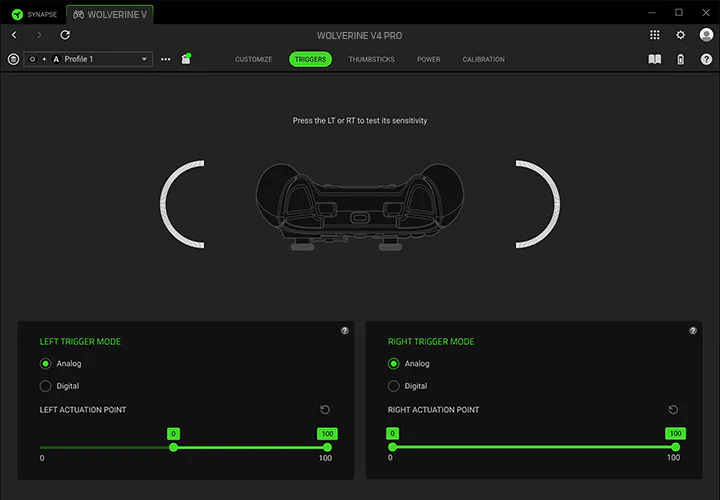Open the modules grid icon
The image size is (720, 500).
655,35
